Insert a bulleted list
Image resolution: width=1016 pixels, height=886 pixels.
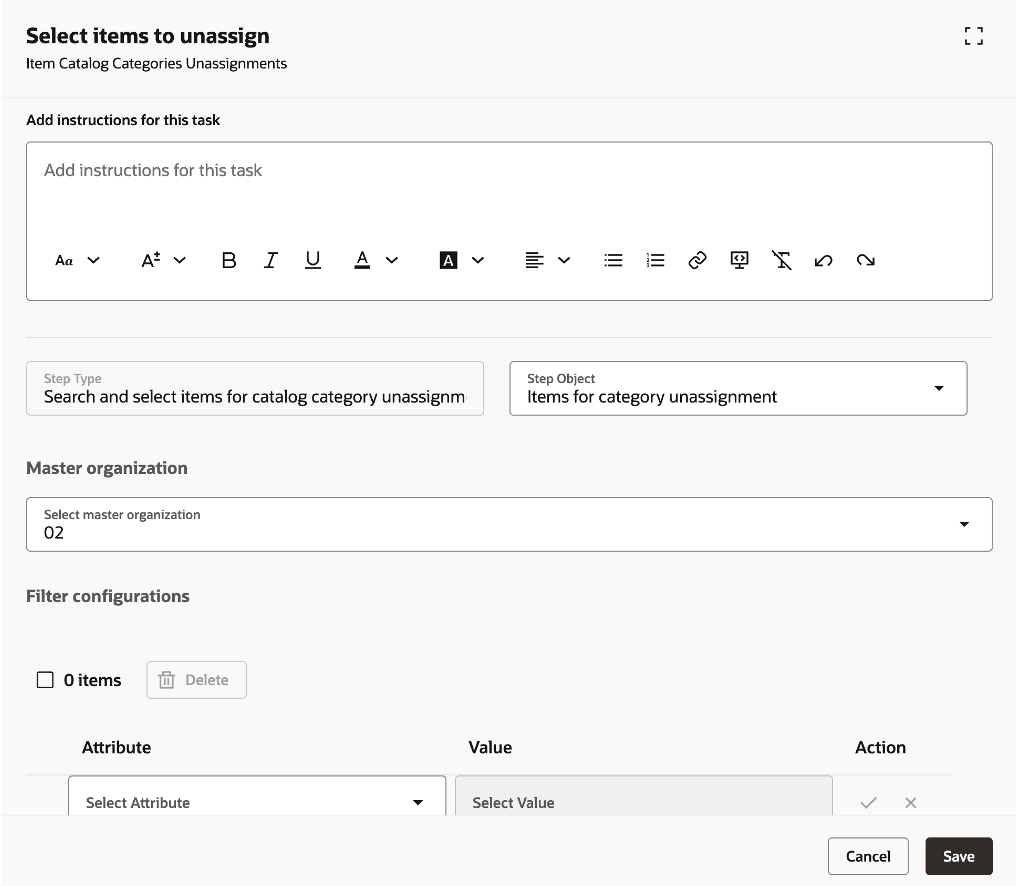613,260
